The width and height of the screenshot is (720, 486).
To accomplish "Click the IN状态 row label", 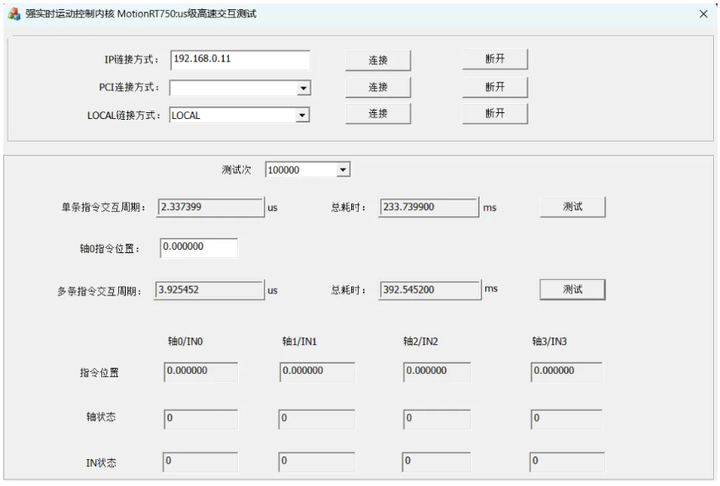I will pyautogui.click(x=101, y=463).
